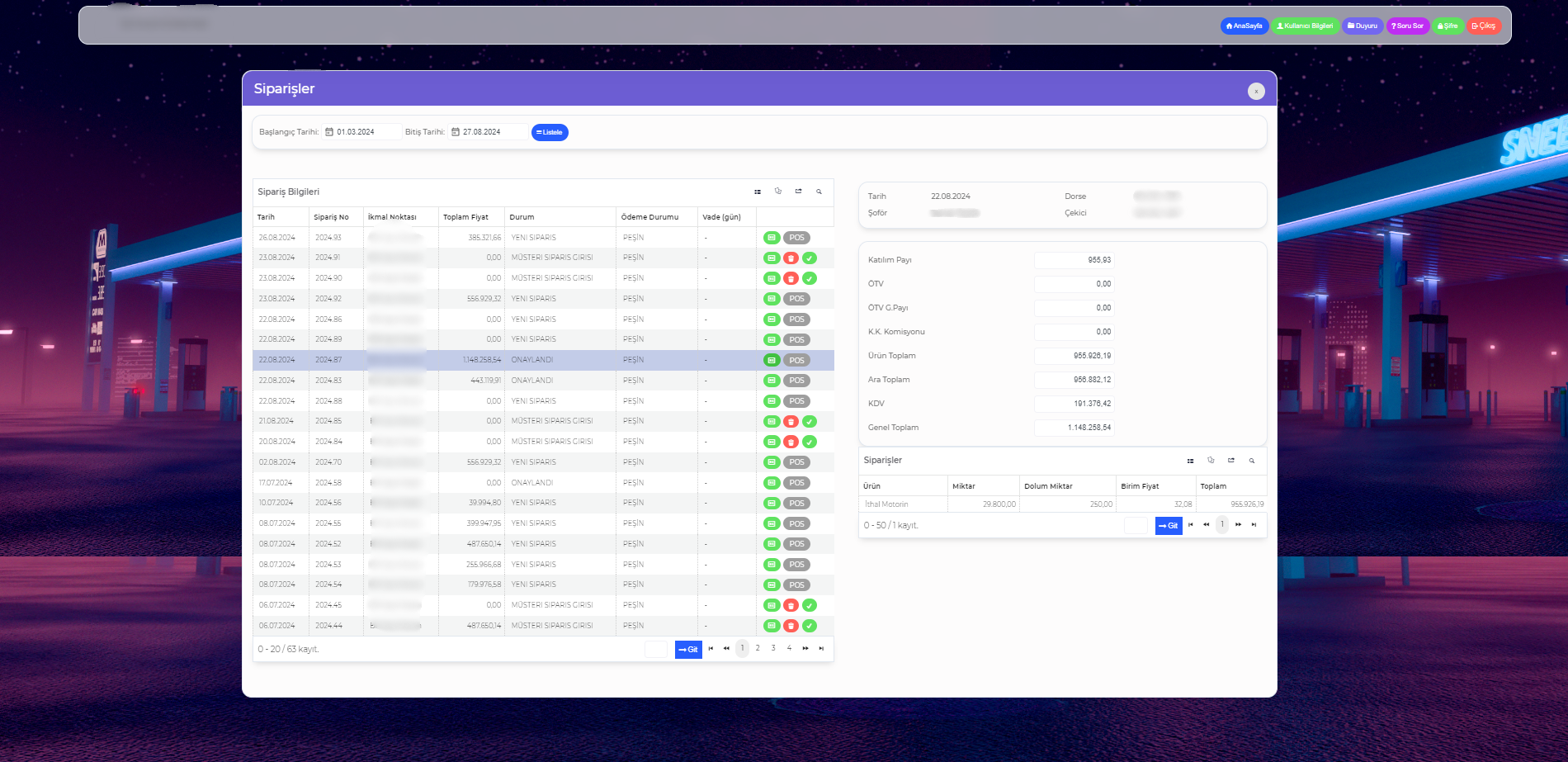The image size is (1568, 762).
Task: Click the list view icon in Sipariş Bilgileri toolbar
Action: pos(758,192)
